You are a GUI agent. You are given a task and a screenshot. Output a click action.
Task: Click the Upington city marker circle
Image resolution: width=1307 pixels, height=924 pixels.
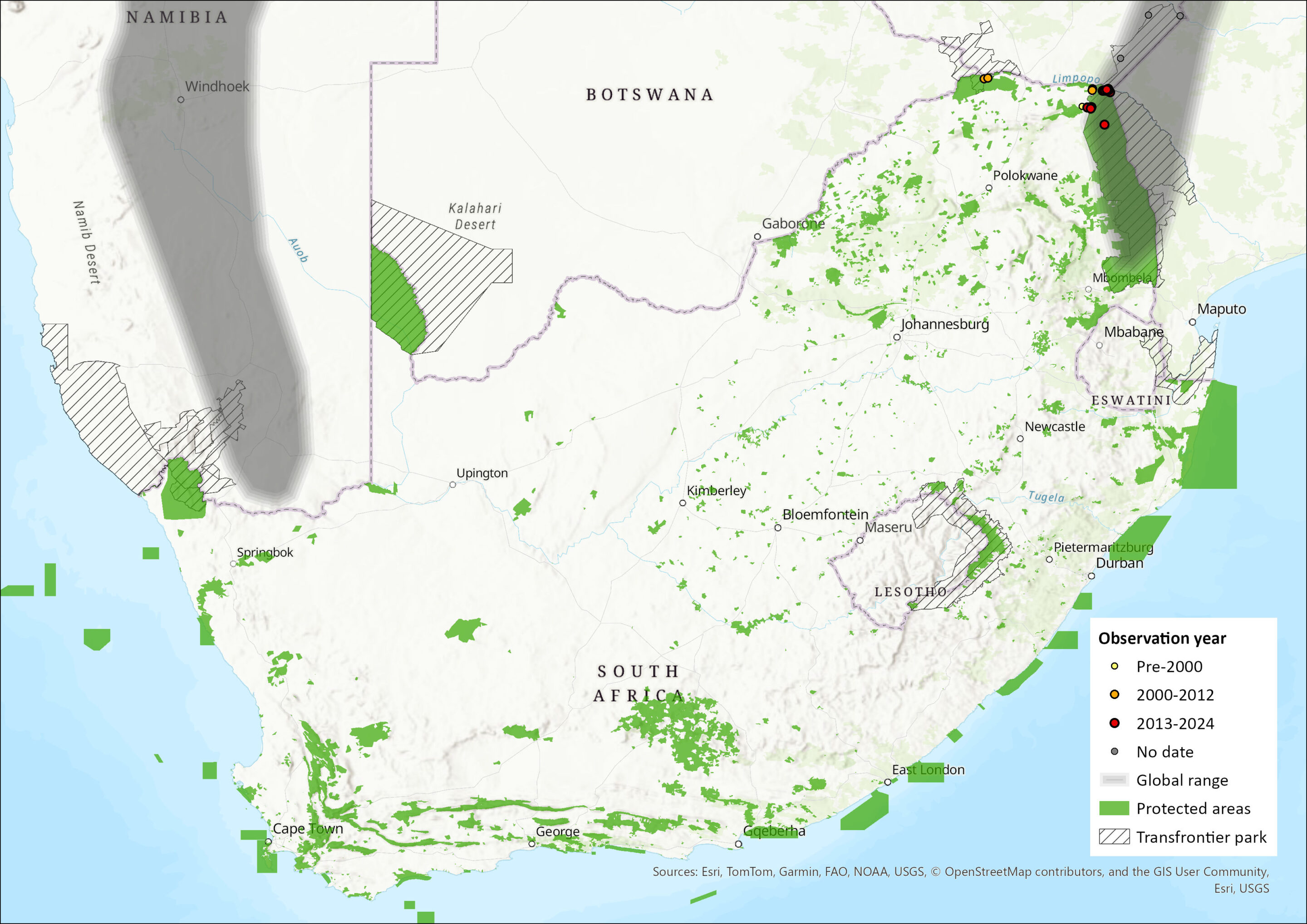pyautogui.click(x=452, y=485)
